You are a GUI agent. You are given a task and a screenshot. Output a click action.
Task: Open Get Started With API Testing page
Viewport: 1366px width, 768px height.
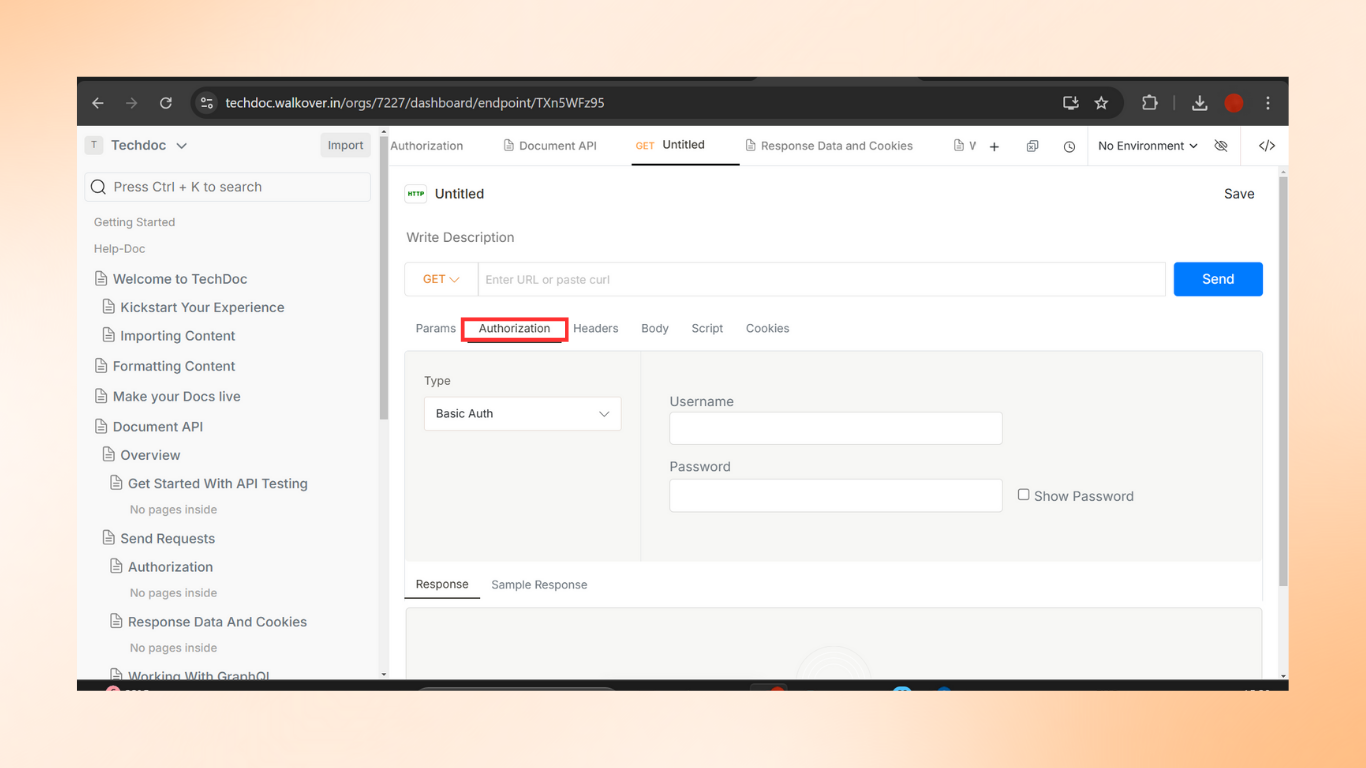point(217,483)
